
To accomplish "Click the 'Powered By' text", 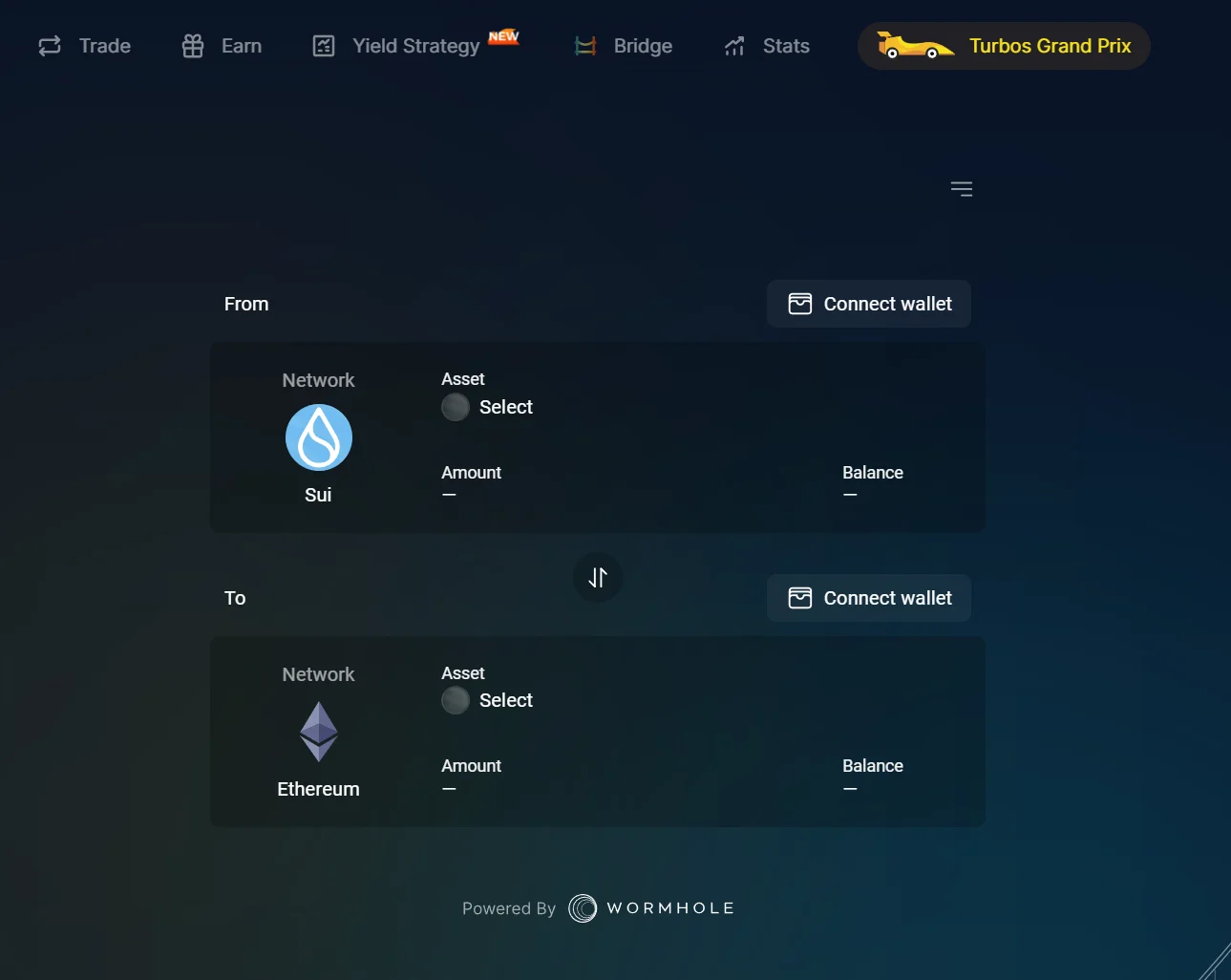I will click(x=509, y=908).
